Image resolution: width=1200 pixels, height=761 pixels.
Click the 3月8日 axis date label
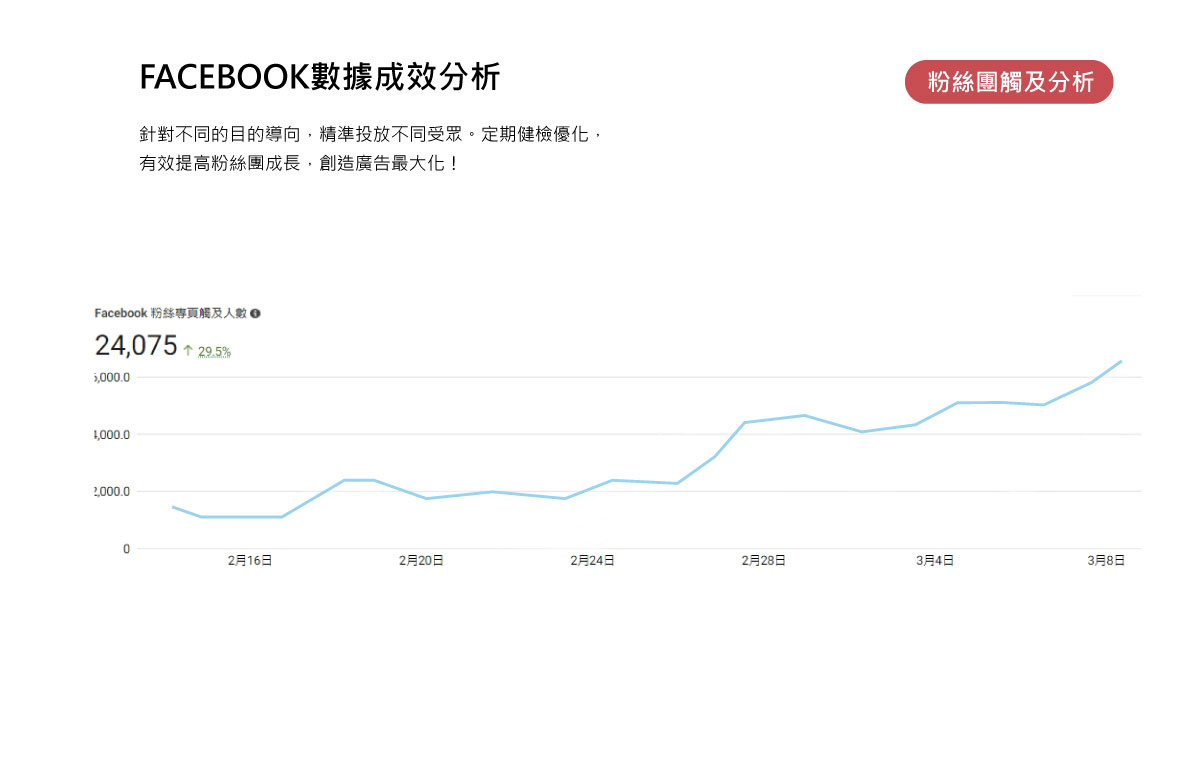coord(1106,561)
